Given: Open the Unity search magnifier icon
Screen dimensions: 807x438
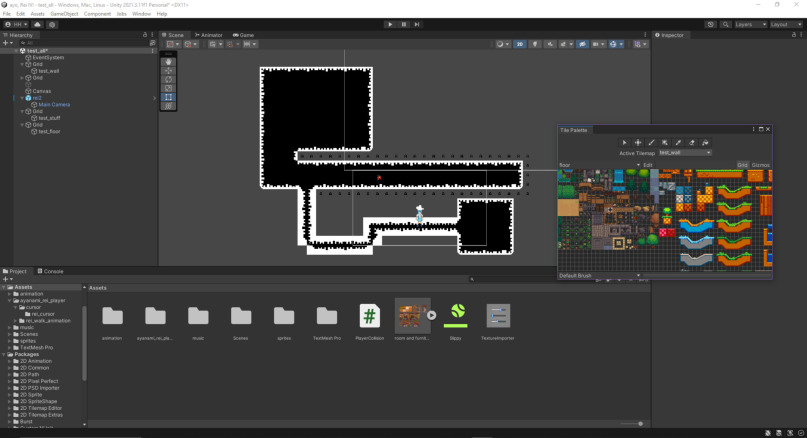Looking at the screenshot, I should pyautogui.click(x=725, y=24).
